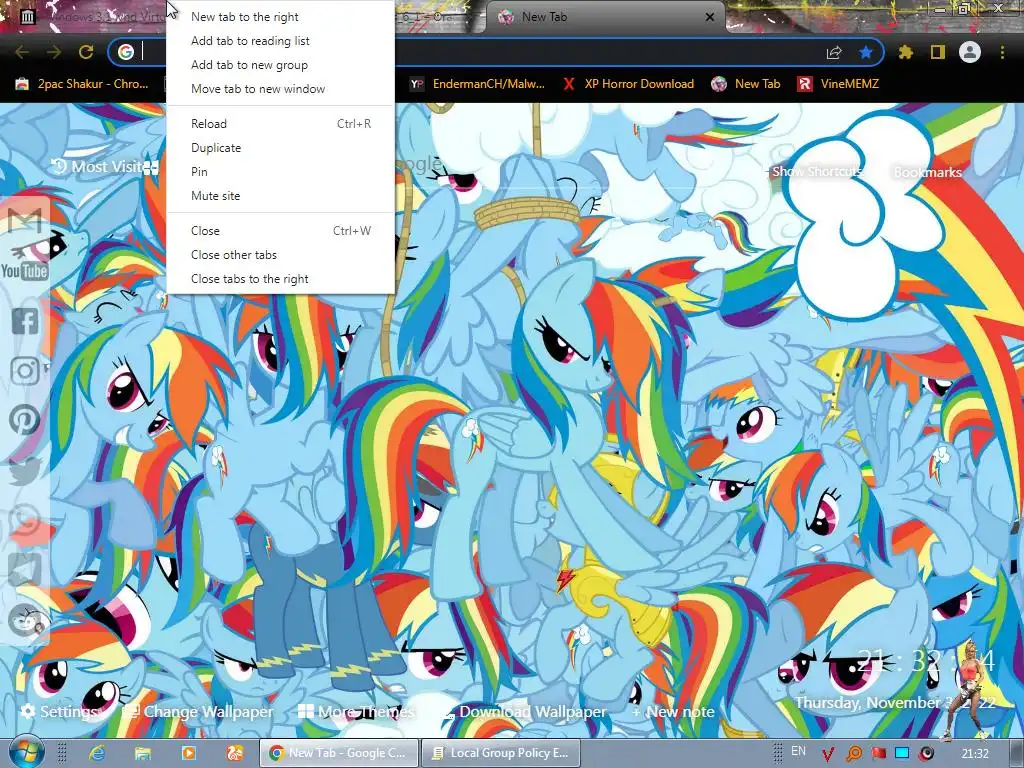Open YouTube sidebar icon

click(25, 271)
